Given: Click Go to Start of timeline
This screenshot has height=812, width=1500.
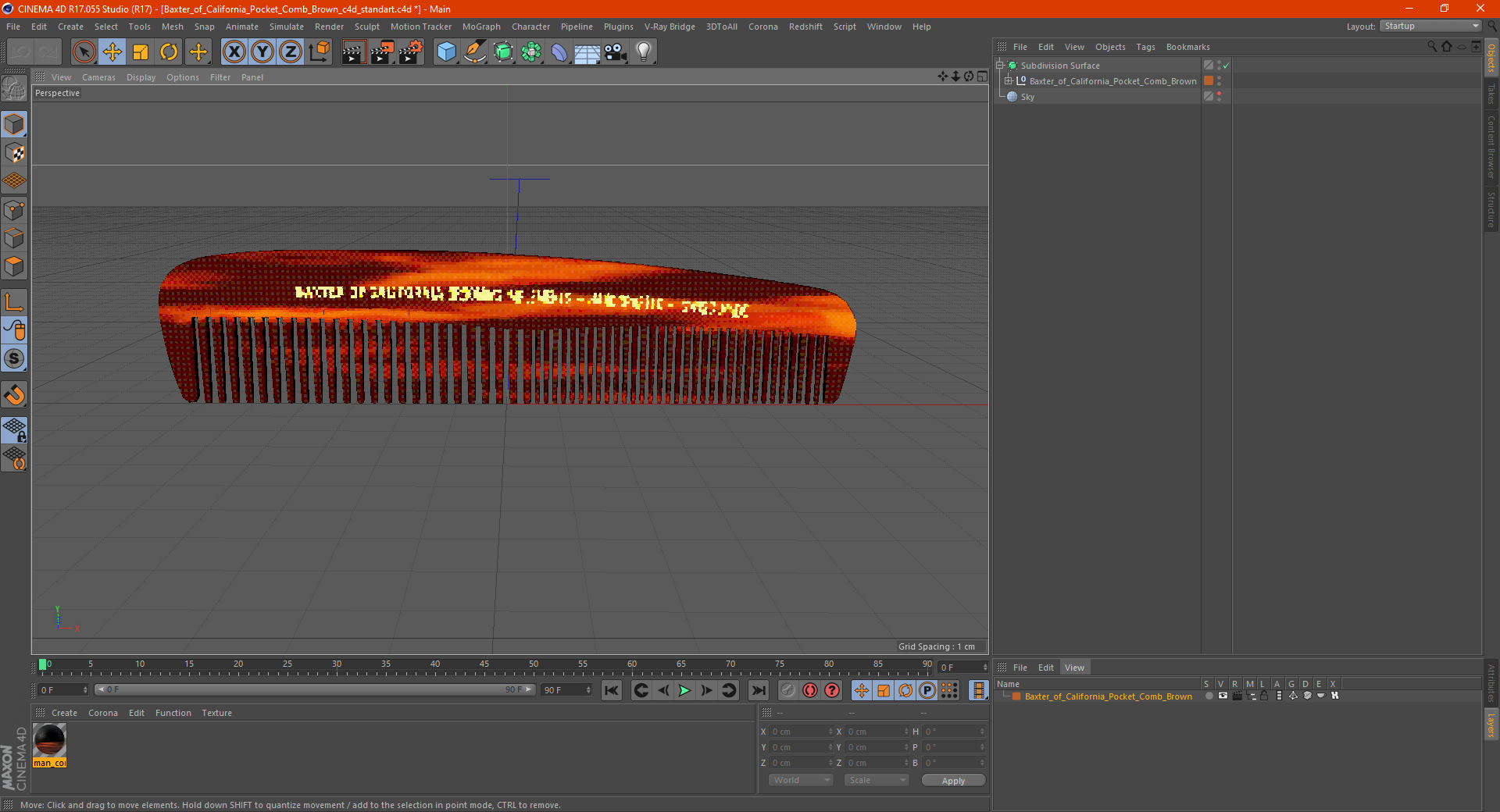Looking at the screenshot, I should 612,690.
